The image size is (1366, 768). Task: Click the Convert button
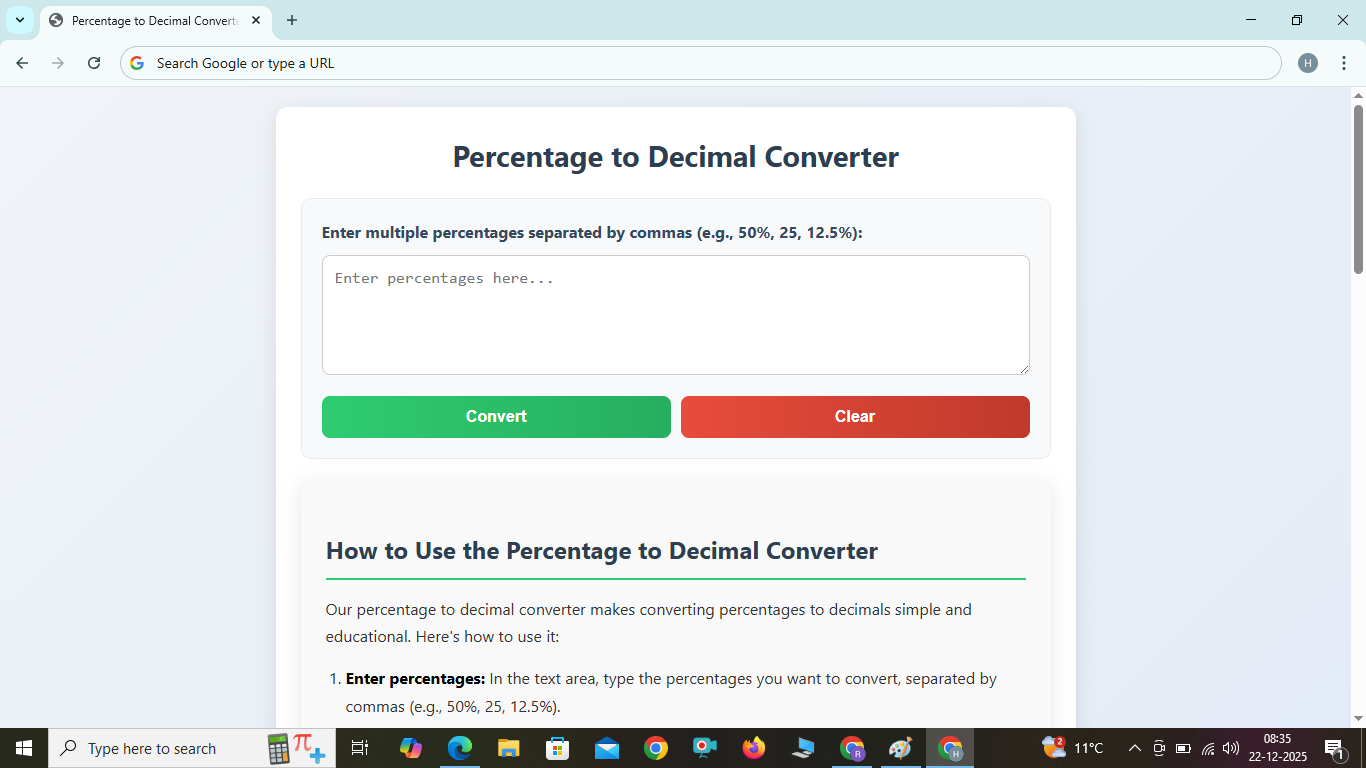tap(496, 416)
